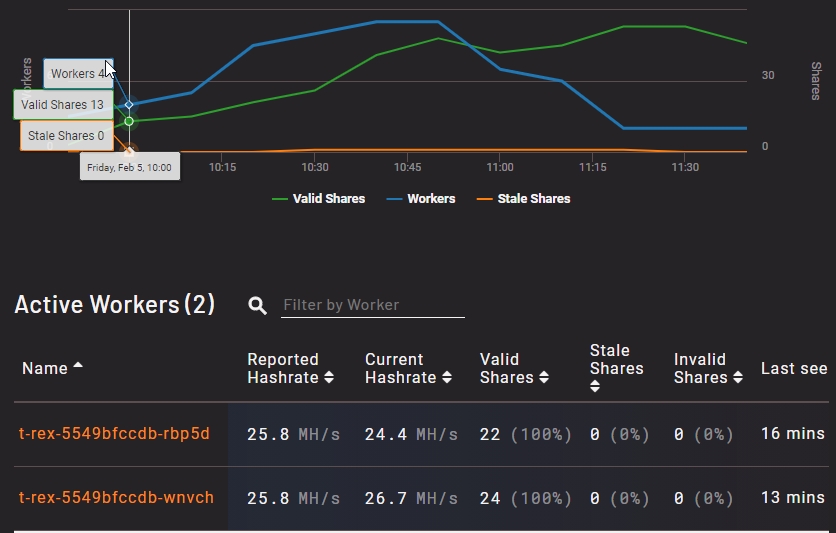Sort by Current Hashrate arrows
Viewport: 836px width, 533px height.
point(447,378)
